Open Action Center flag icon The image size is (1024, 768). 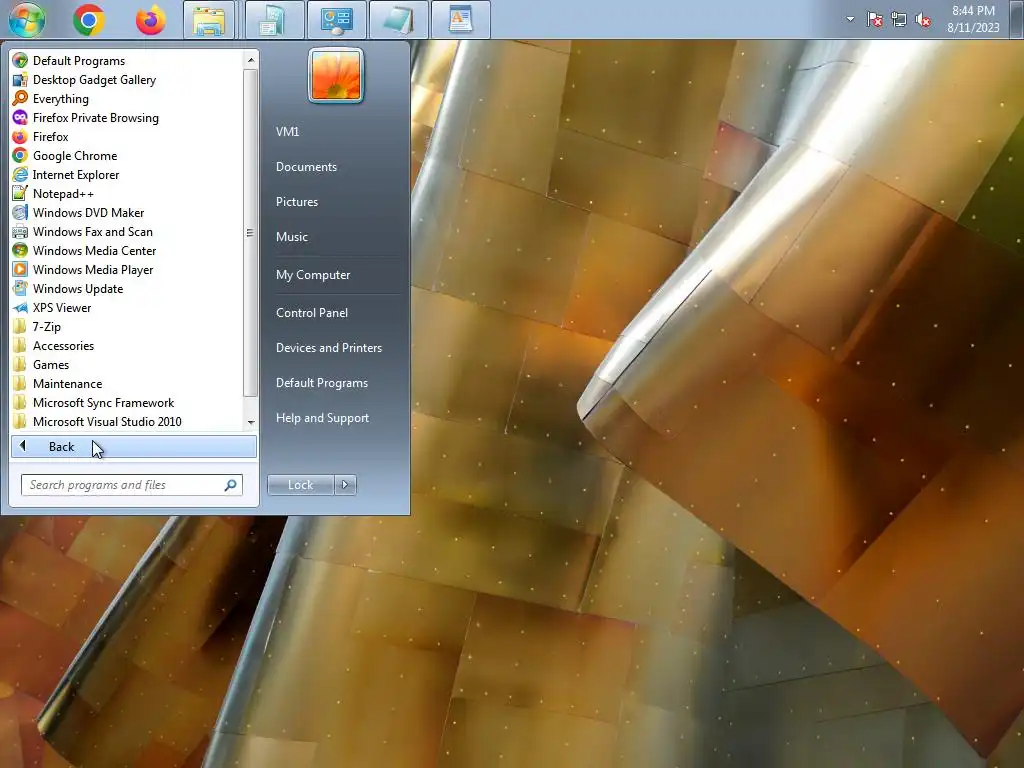(874, 20)
